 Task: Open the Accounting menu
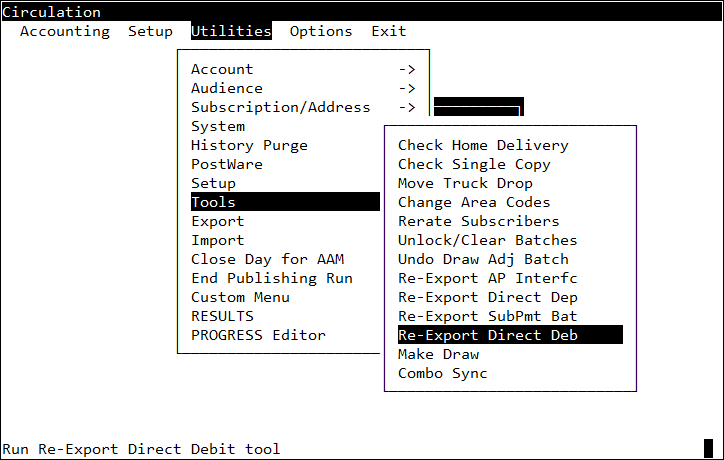65,31
